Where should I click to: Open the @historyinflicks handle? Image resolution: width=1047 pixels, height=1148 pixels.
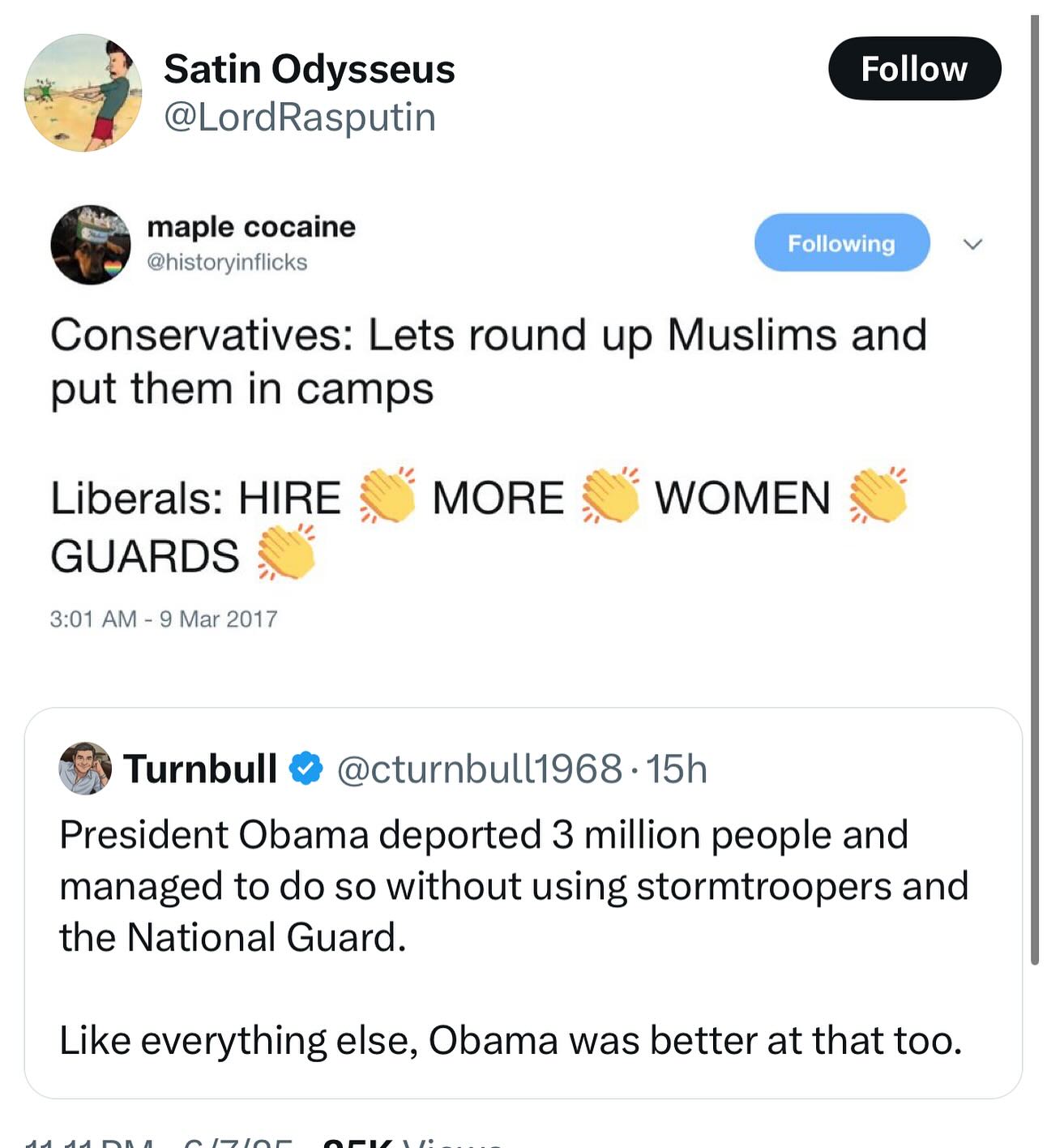click(x=227, y=262)
